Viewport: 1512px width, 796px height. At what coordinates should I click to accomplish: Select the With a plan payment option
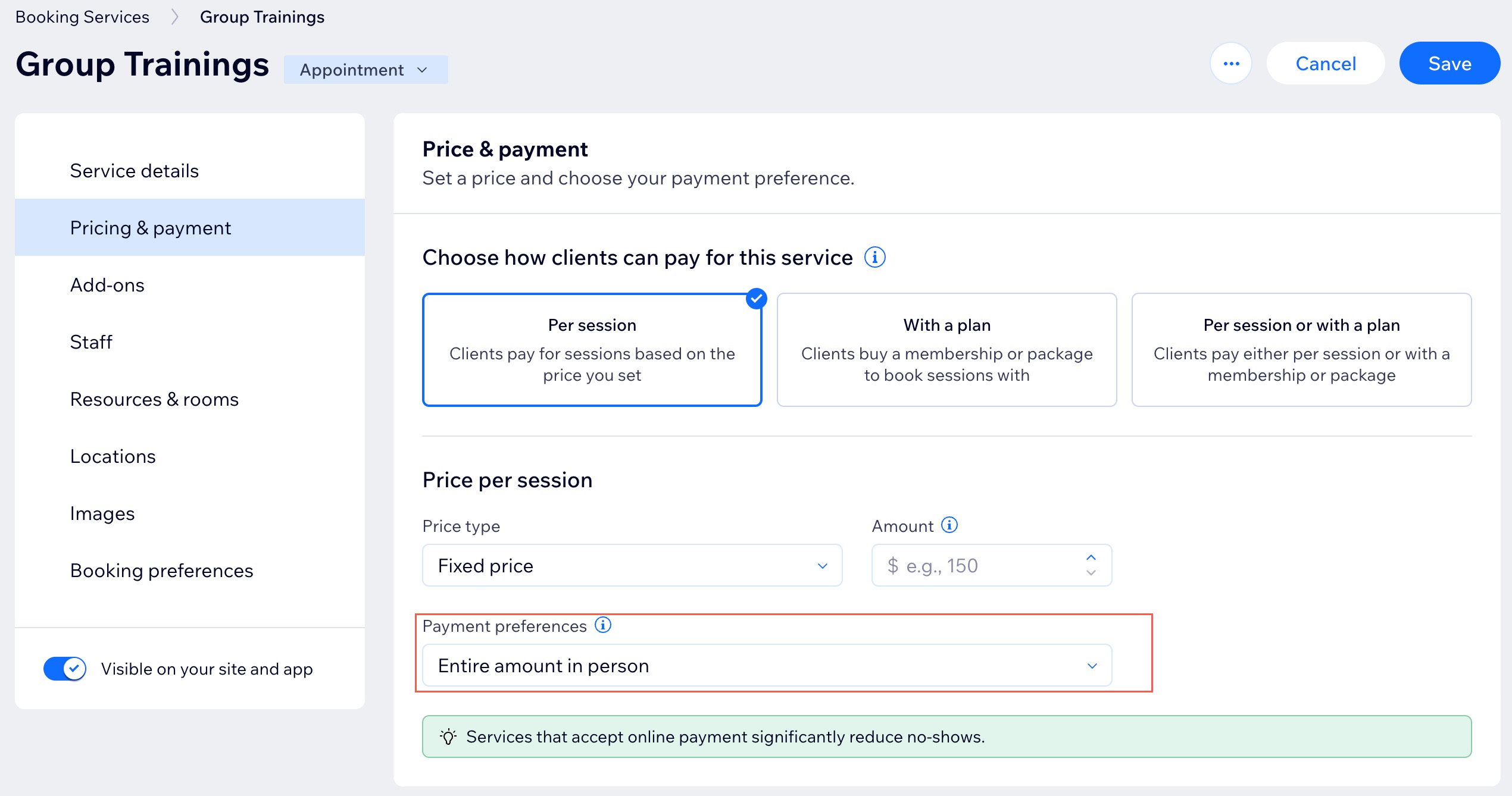click(x=946, y=350)
